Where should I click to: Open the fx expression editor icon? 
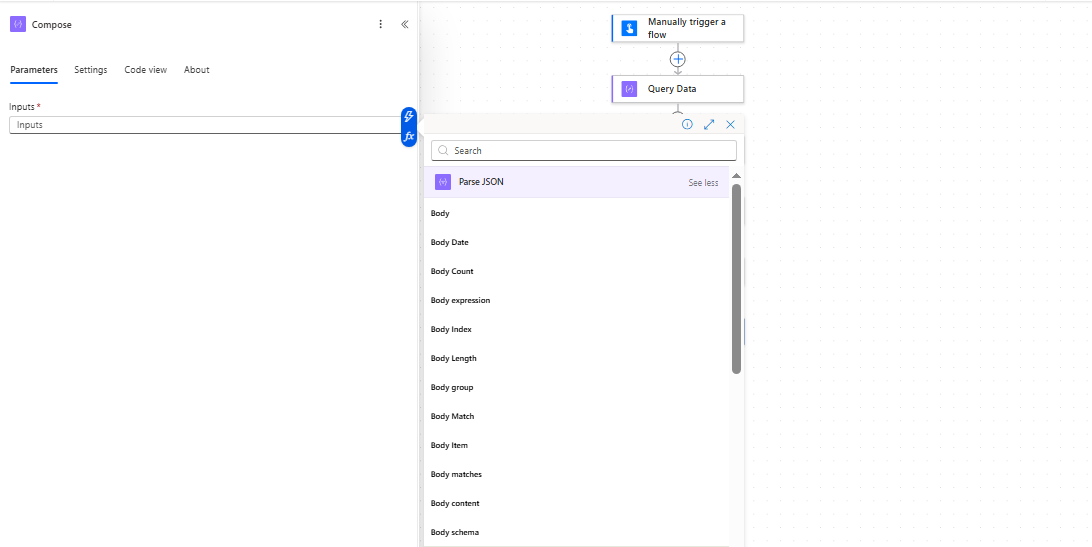[409, 136]
